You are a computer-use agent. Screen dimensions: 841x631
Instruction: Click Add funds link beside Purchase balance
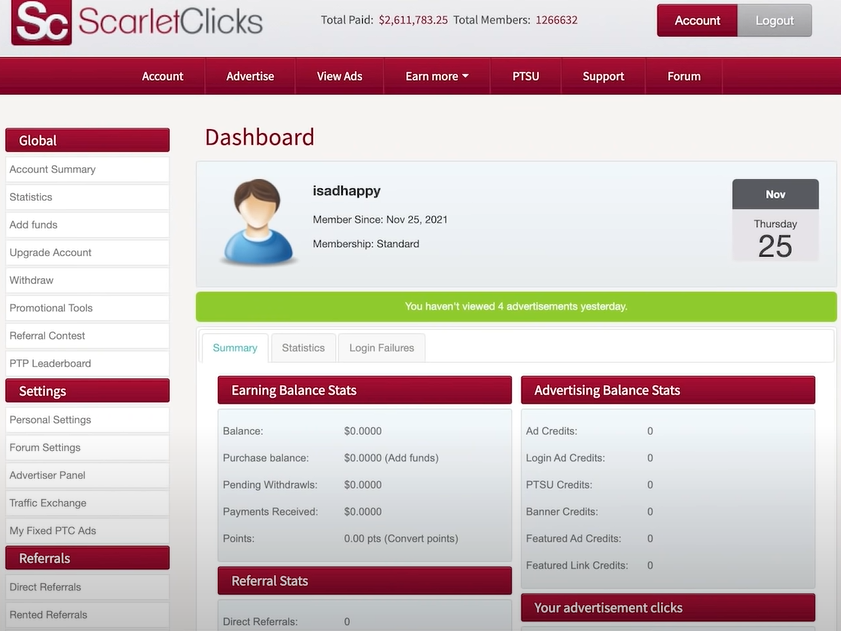[x=411, y=458]
